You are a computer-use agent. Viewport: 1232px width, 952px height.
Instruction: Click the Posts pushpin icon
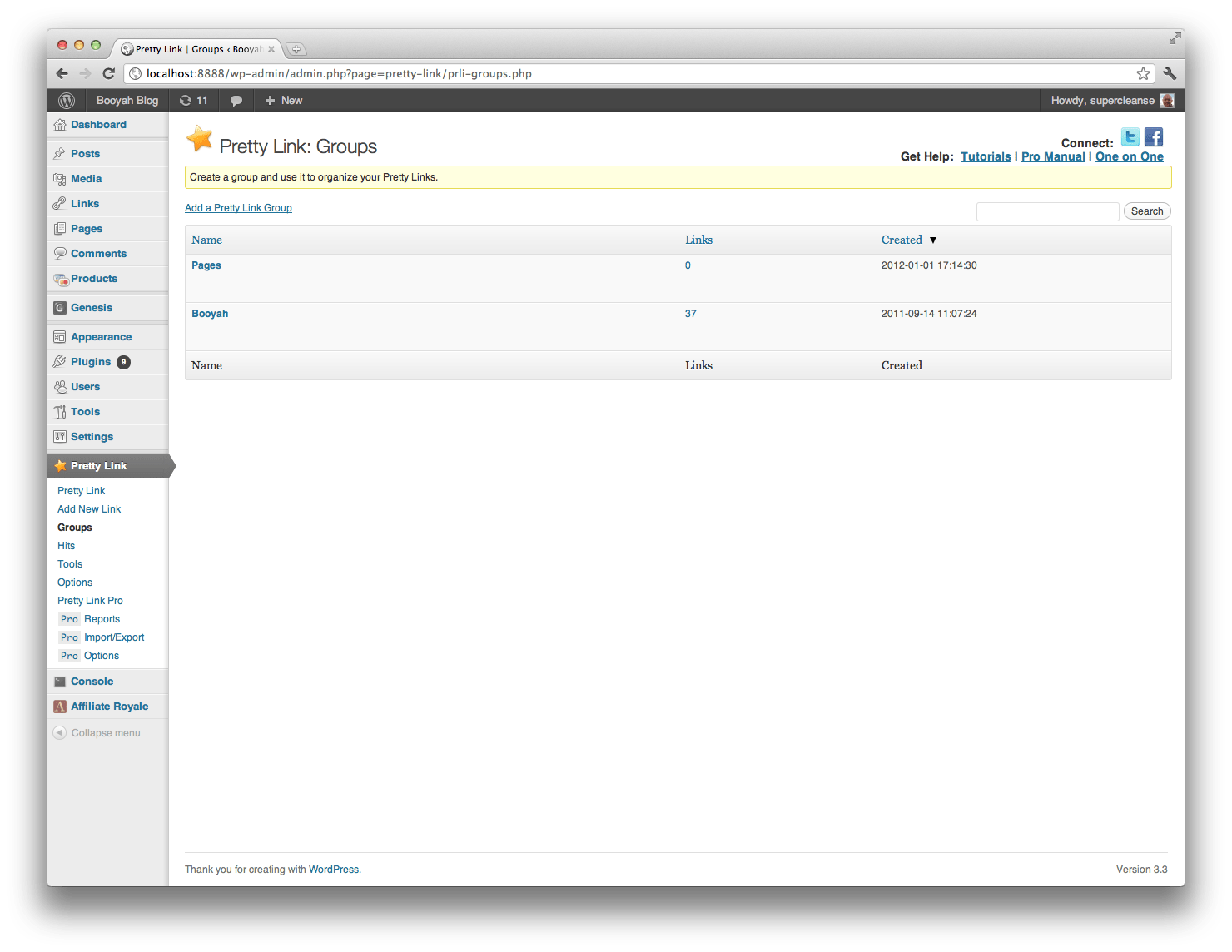pos(60,154)
